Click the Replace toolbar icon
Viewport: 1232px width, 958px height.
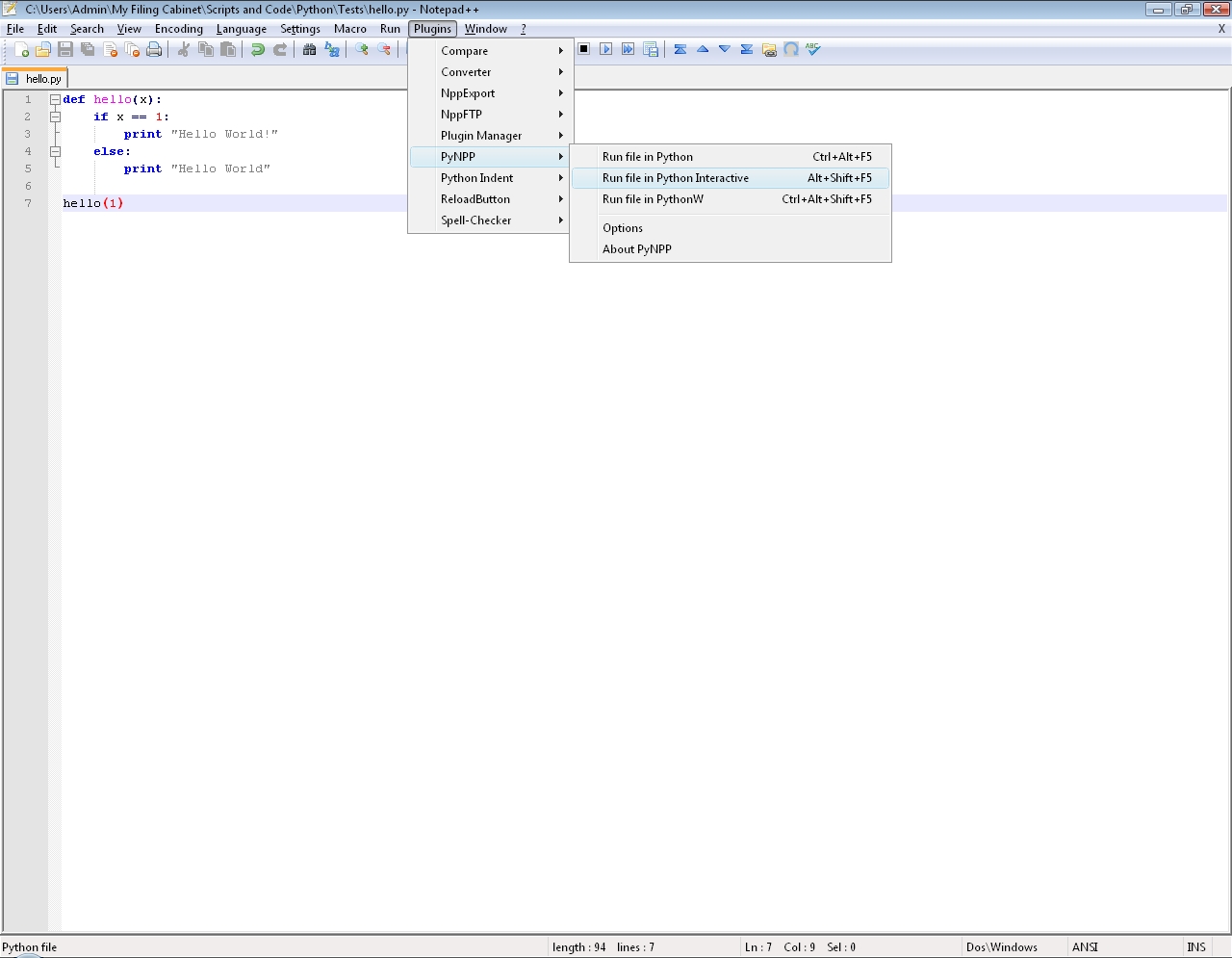pos(332,49)
